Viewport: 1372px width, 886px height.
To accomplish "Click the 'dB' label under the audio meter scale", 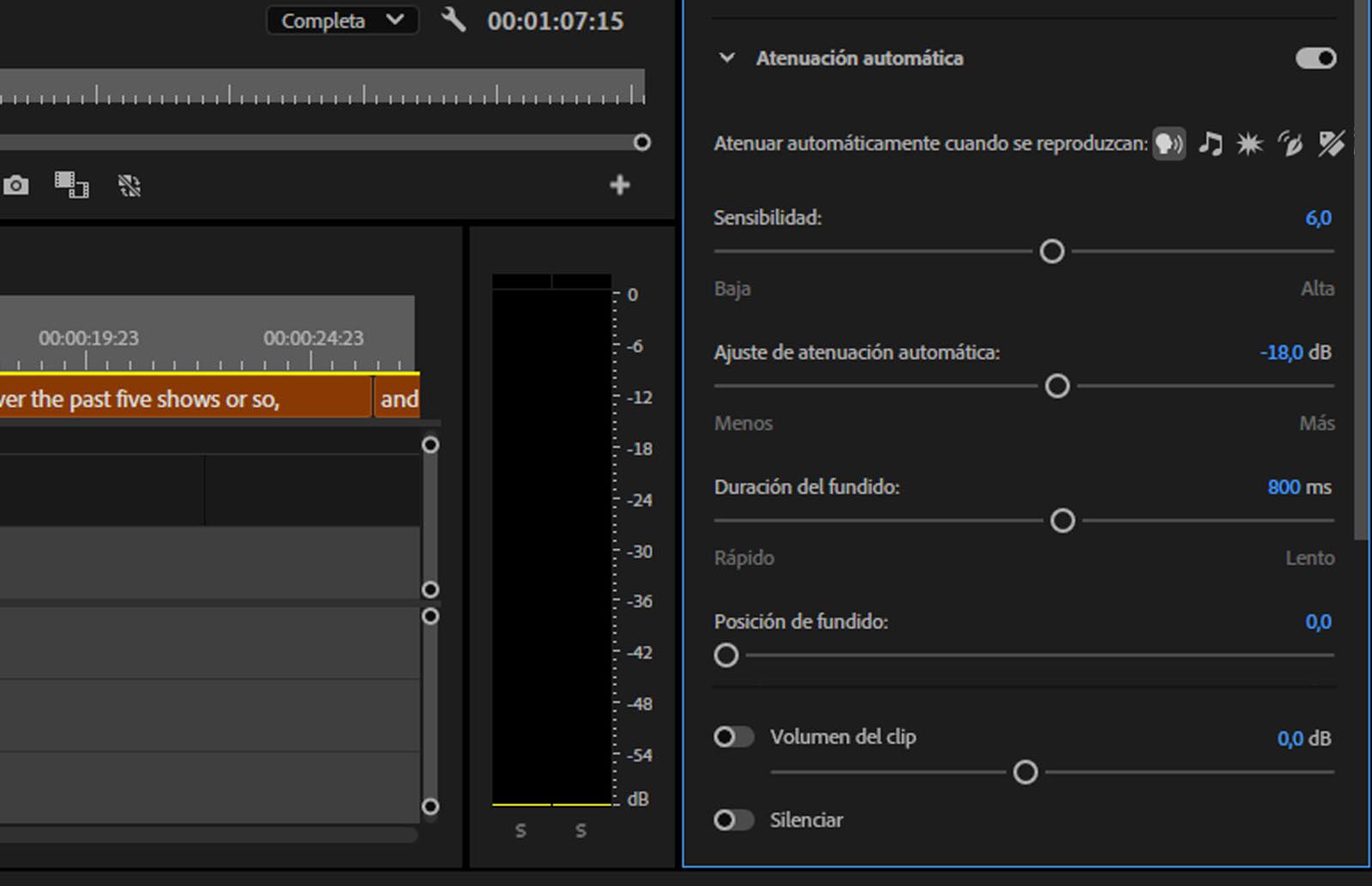I will click(x=638, y=799).
